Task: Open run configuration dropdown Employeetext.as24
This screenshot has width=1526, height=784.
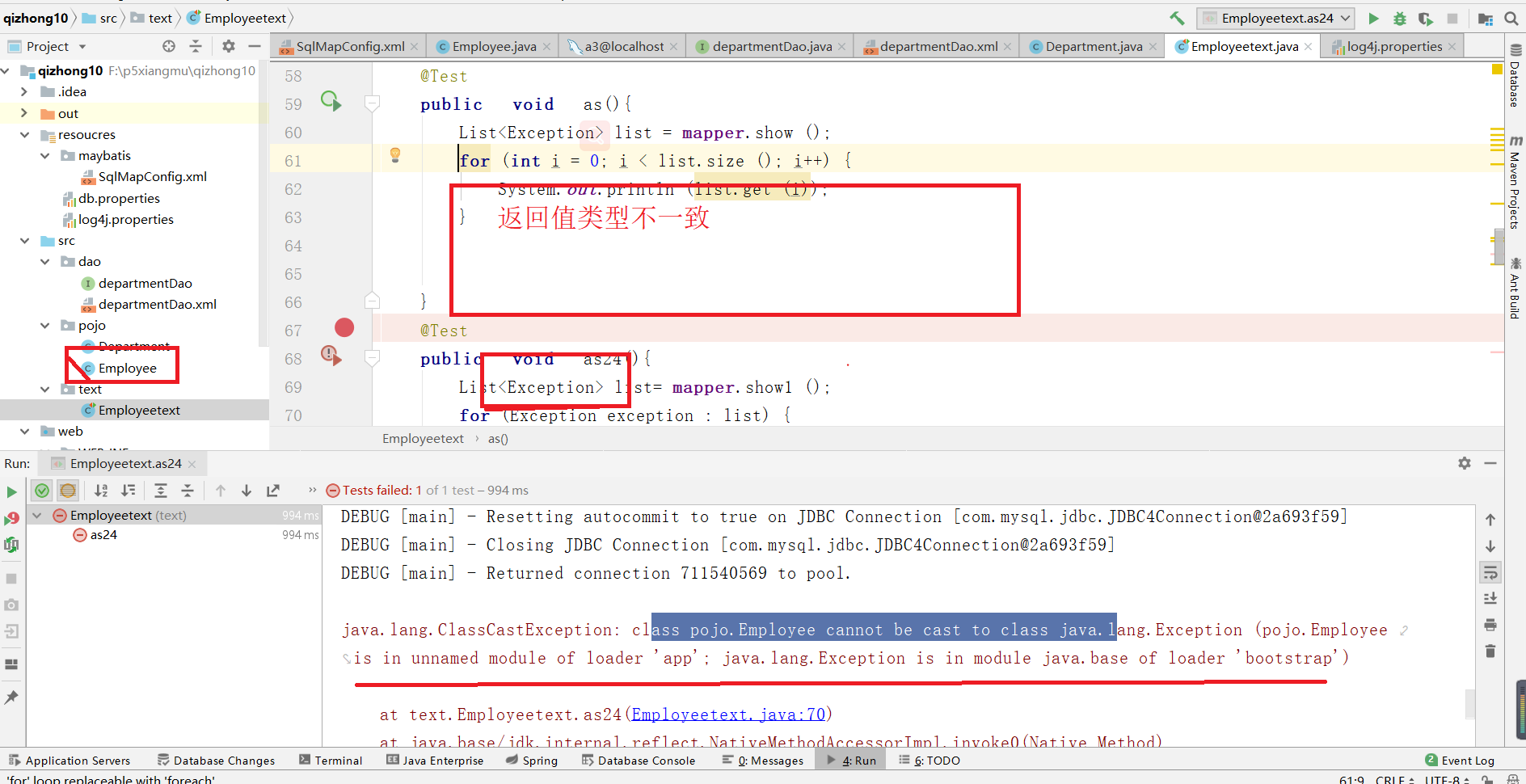Action: point(1275,18)
